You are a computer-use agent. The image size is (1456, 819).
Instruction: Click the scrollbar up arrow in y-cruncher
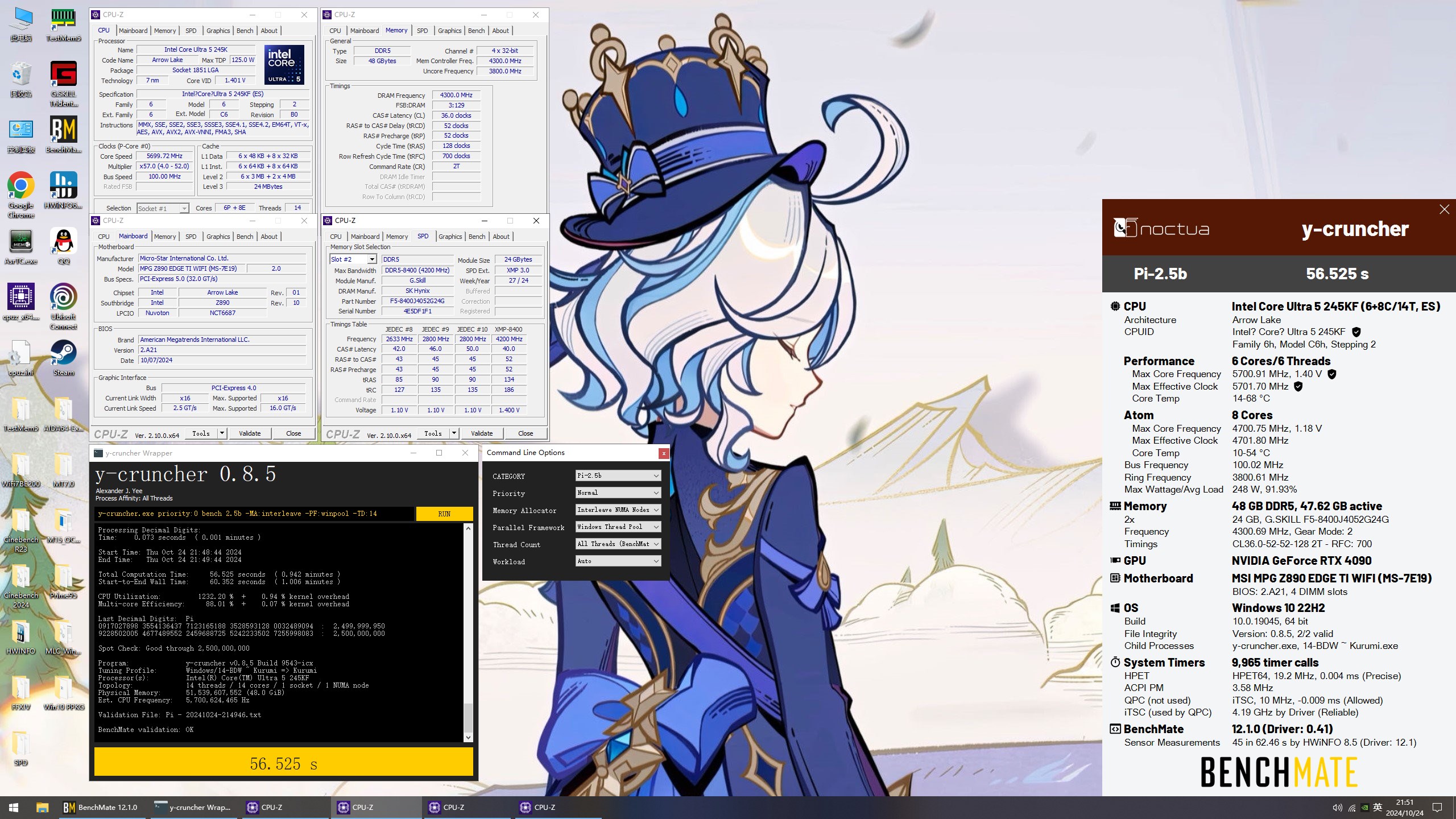pos(468,528)
